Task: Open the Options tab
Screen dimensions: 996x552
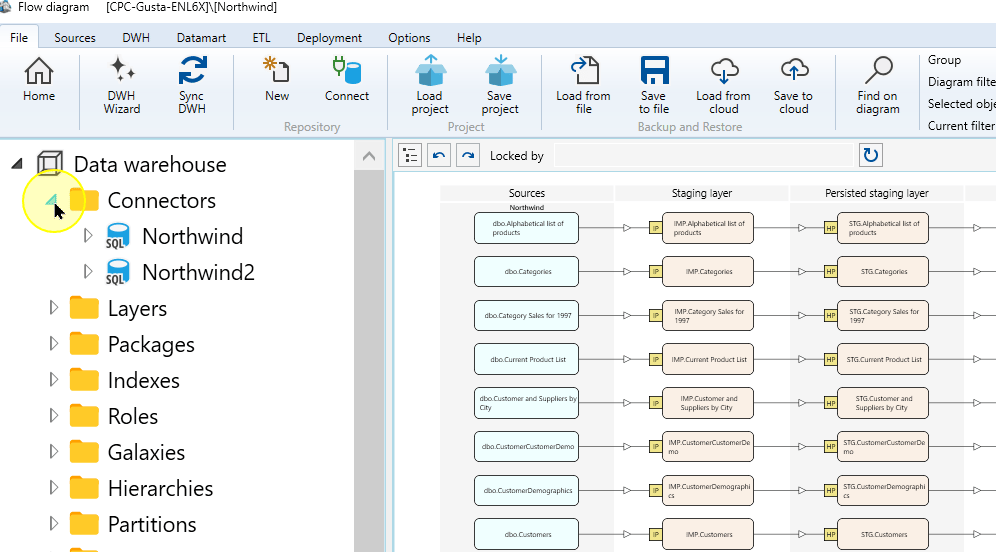Action: [409, 37]
